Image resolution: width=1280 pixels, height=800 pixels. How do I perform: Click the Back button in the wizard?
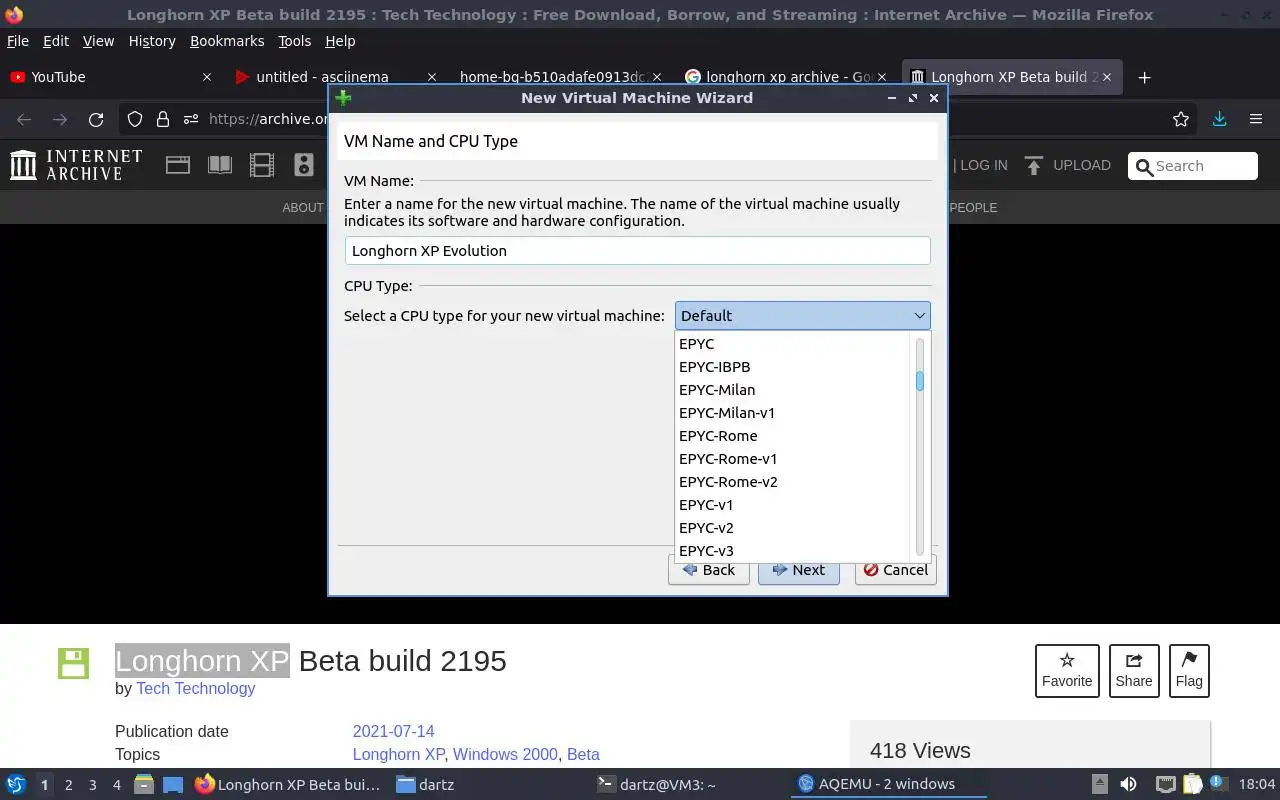point(708,570)
